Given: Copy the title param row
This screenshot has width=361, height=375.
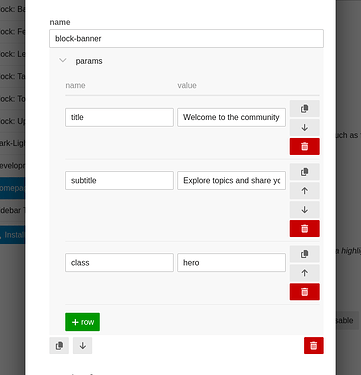Looking at the screenshot, I should coord(304,109).
